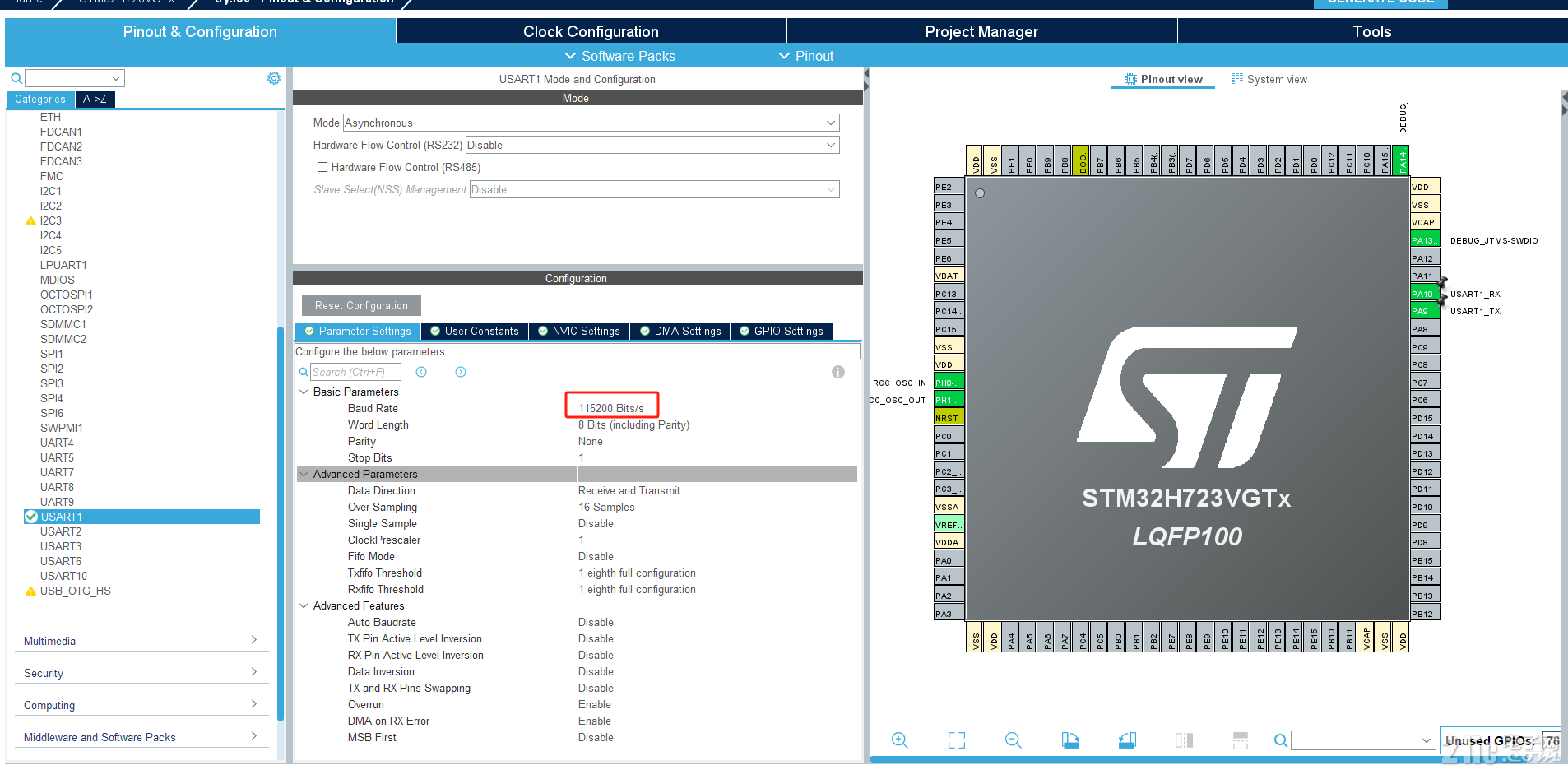Click the parameter Search (Ctrl+F) field

(355, 372)
